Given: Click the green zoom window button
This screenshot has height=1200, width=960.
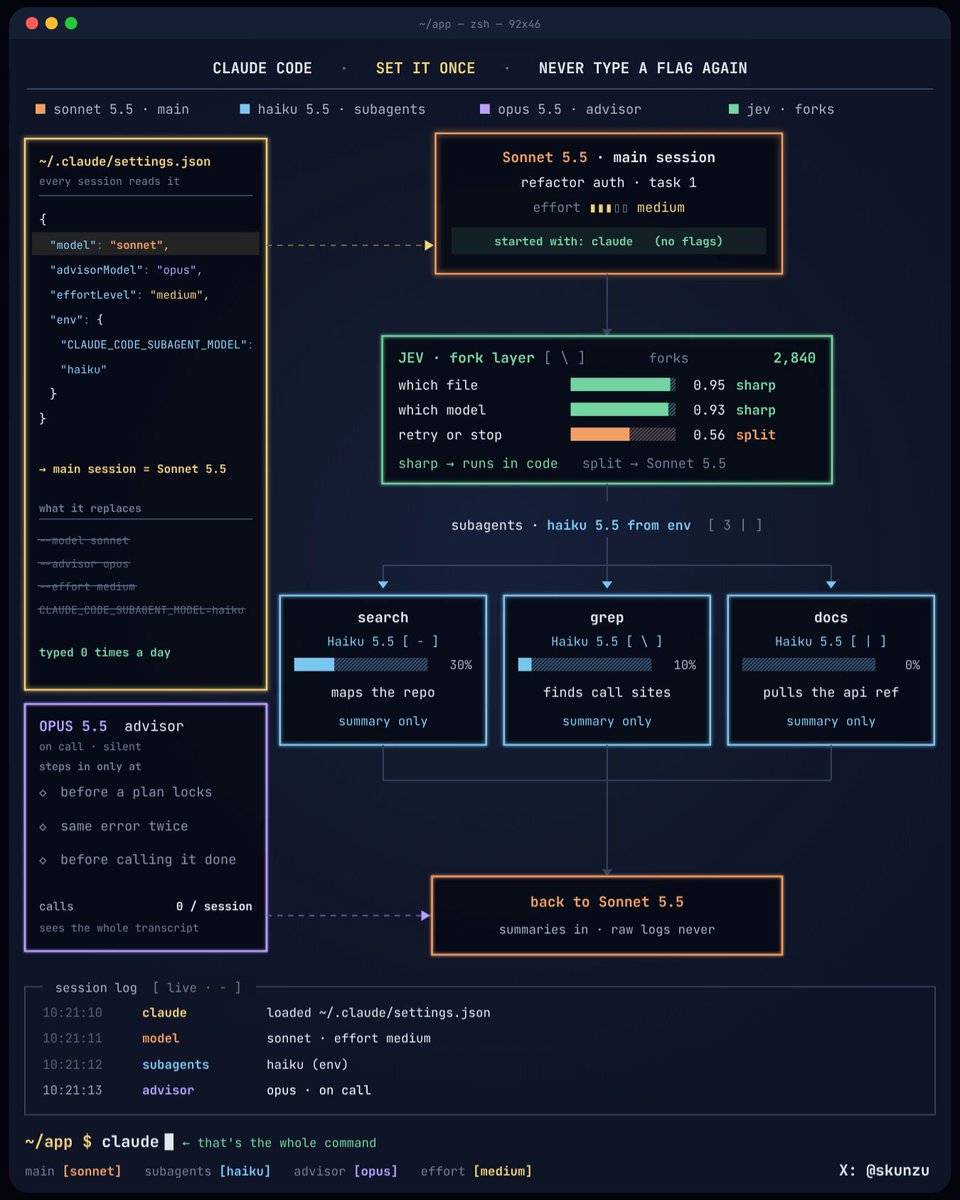Looking at the screenshot, I should click(x=71, y=23).
